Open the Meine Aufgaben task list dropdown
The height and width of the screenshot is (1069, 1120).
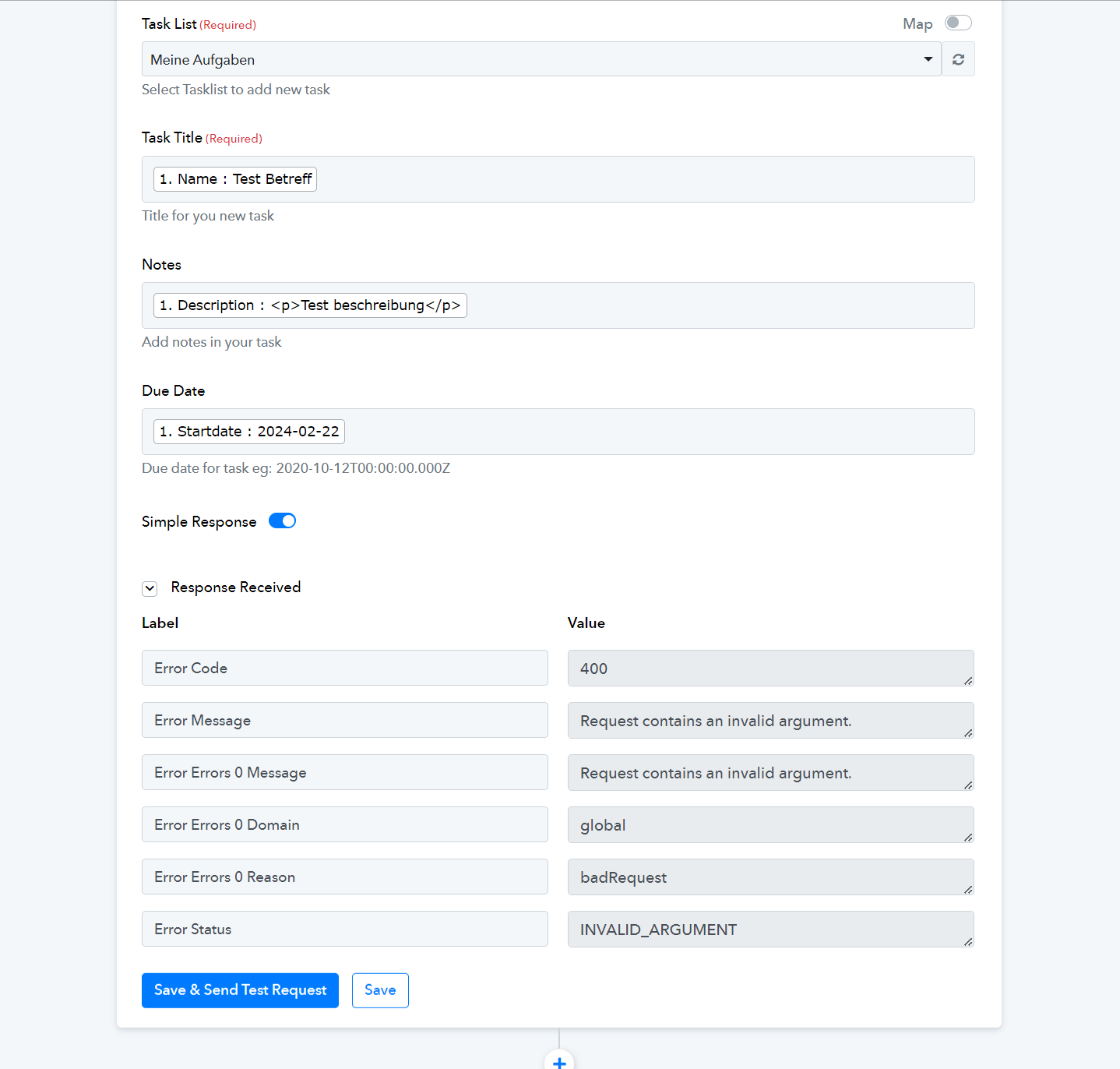pos(541,59)
